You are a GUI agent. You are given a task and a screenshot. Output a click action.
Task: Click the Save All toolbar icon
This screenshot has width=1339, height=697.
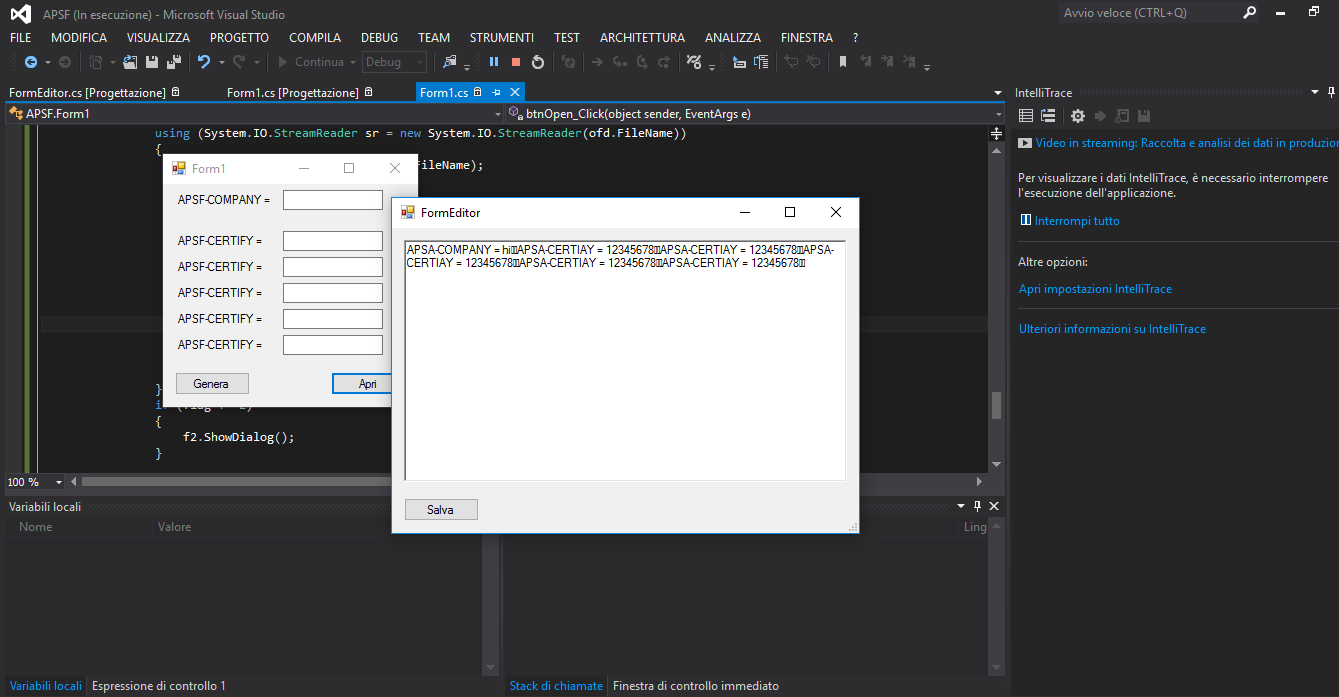pos(173,62)
